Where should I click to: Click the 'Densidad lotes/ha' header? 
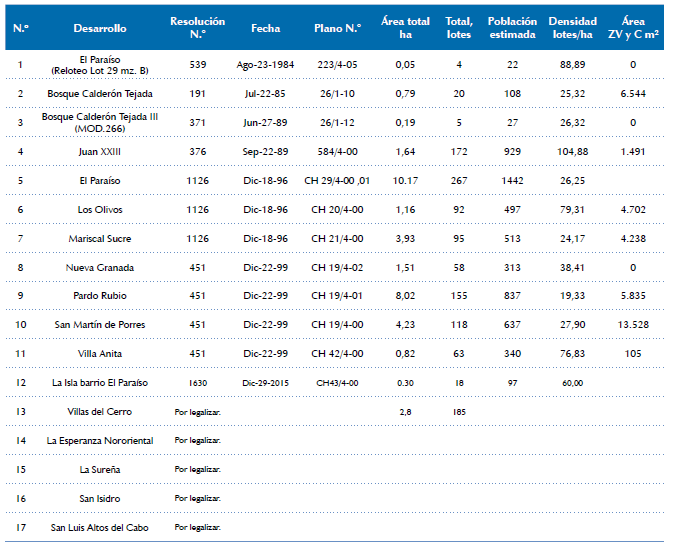tap(573, 28)
